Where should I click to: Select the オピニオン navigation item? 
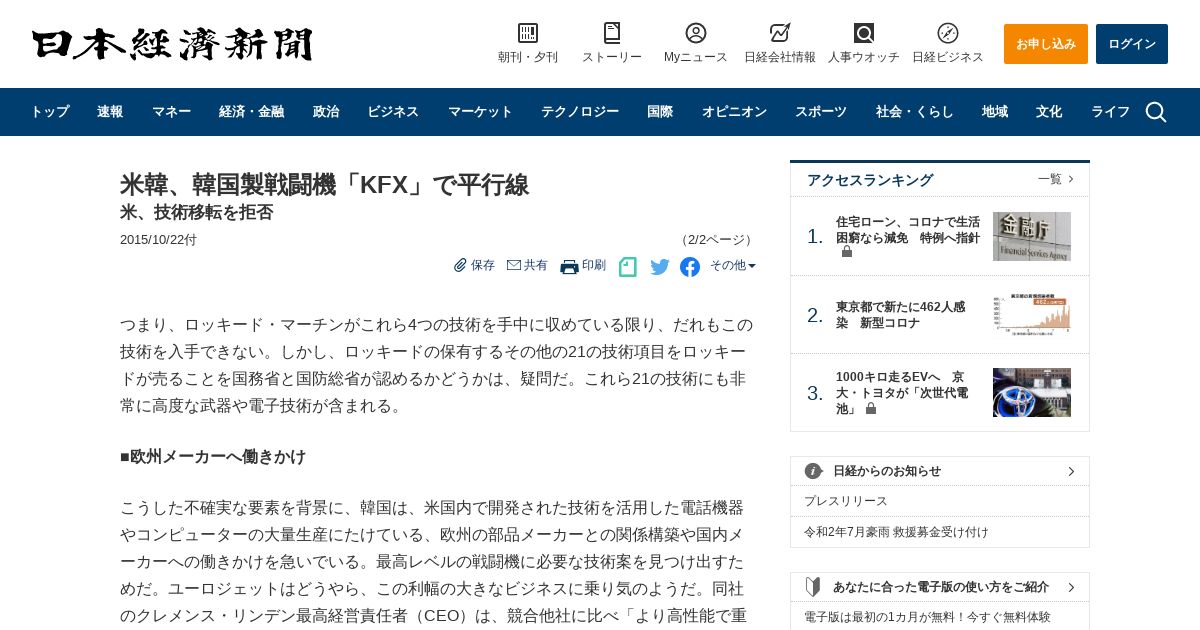(734, 112)
